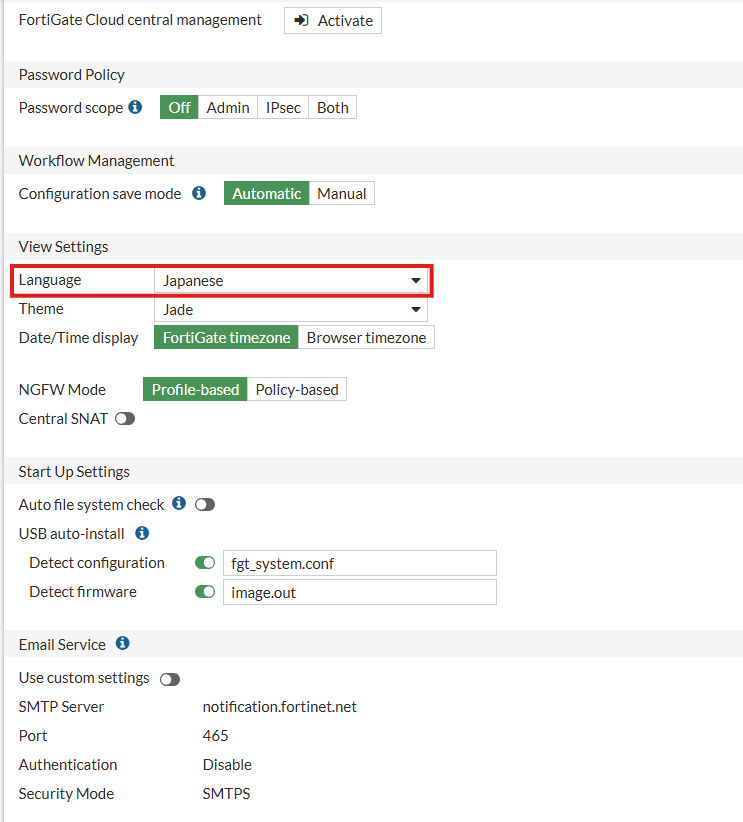Turn off the Detect firmware switch
Viewport: 743px width, 822px height.
(x=205, y=592)
